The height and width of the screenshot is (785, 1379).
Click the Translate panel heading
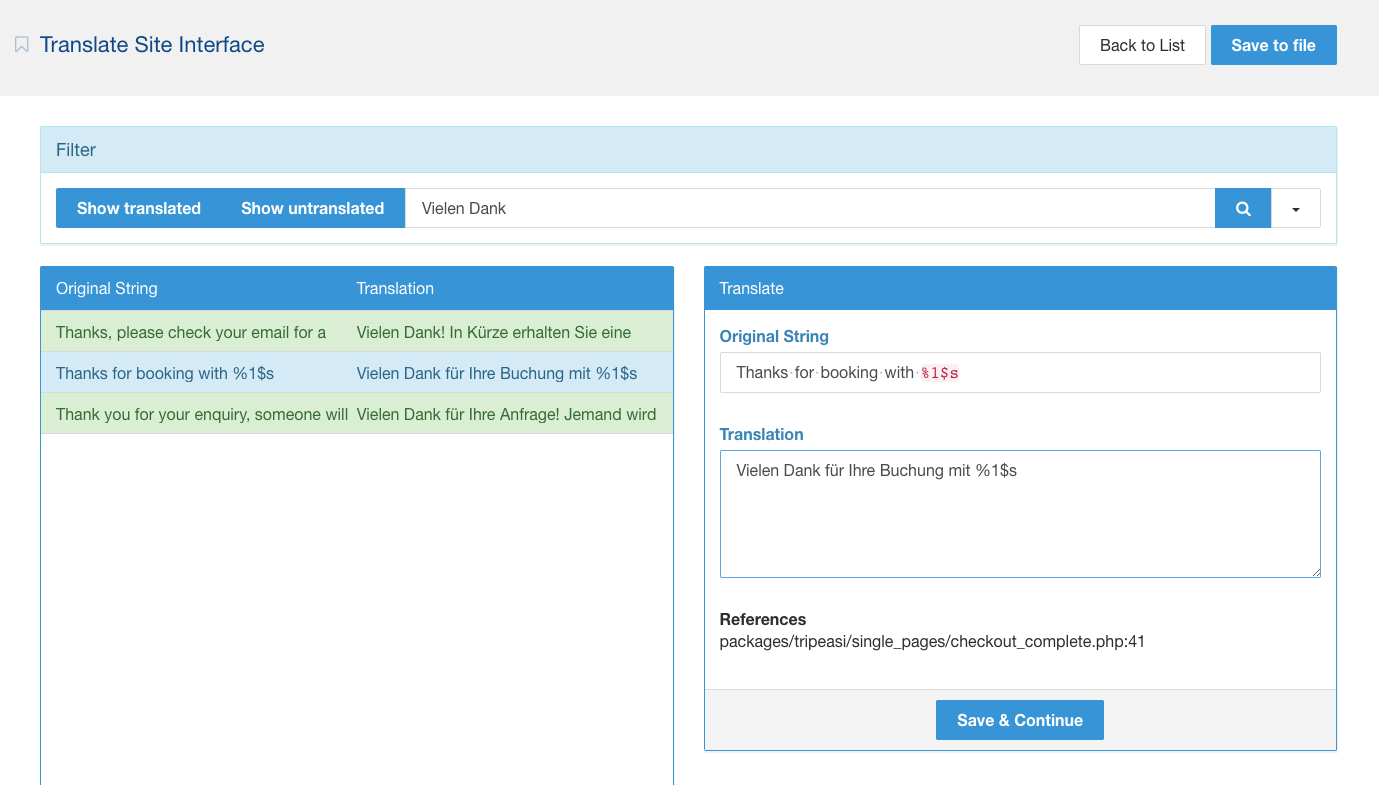pos(1020,288)
